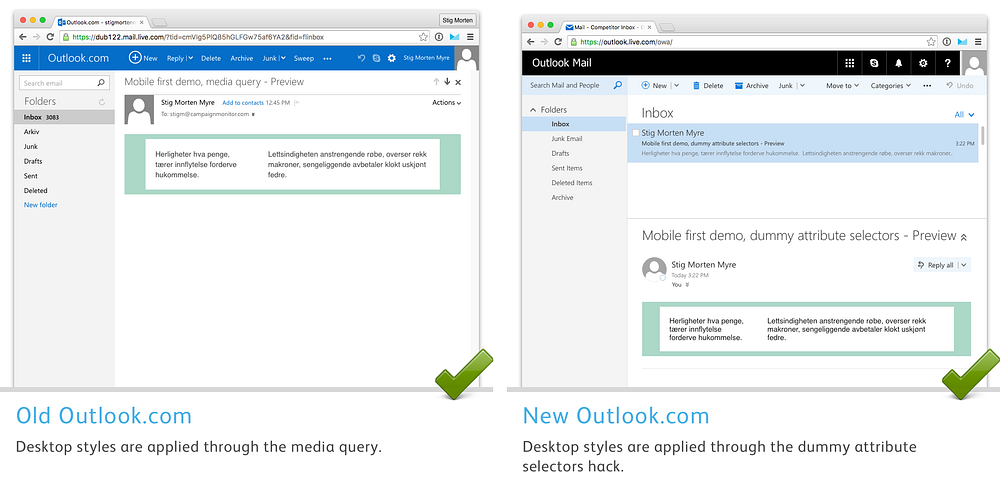
Task: Click Stig Morten Myre name in old Outlook header
Action: 427,58
